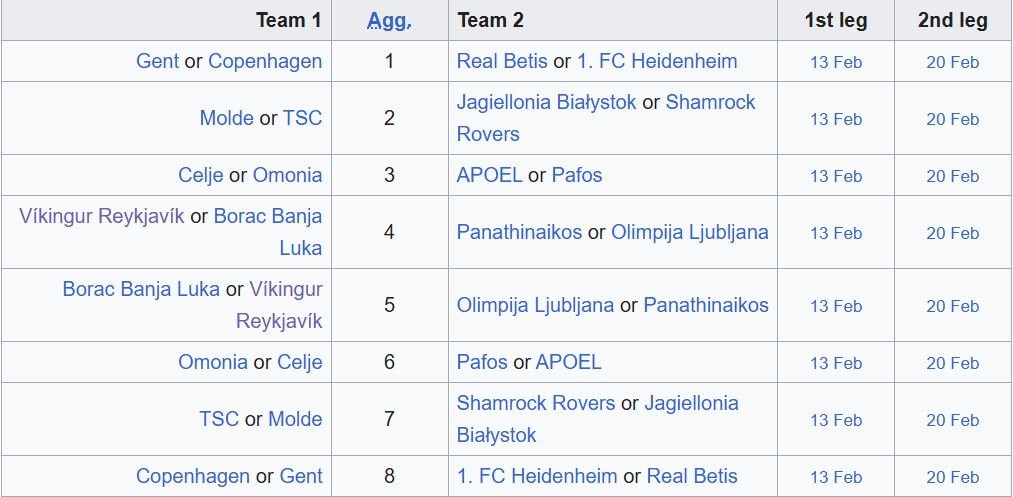Image resolution: width=1013 pixels, height=497 pixels.
Task: Click the Molde link in row 2
Action: (x=226, y=118)
